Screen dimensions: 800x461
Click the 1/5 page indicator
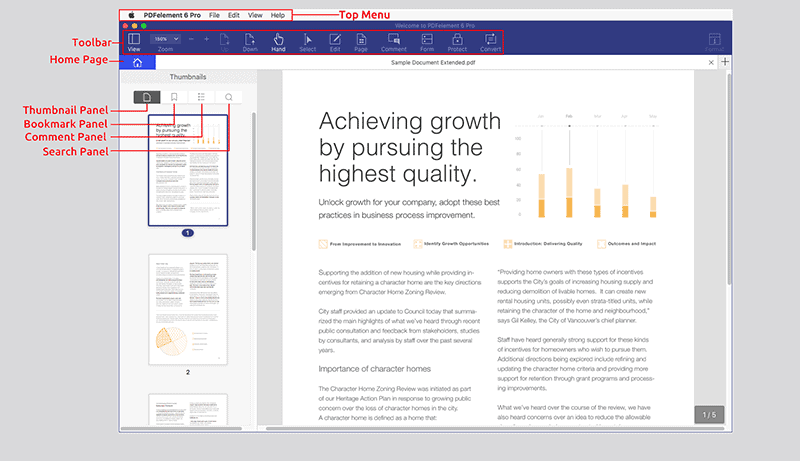coord(709,415)
